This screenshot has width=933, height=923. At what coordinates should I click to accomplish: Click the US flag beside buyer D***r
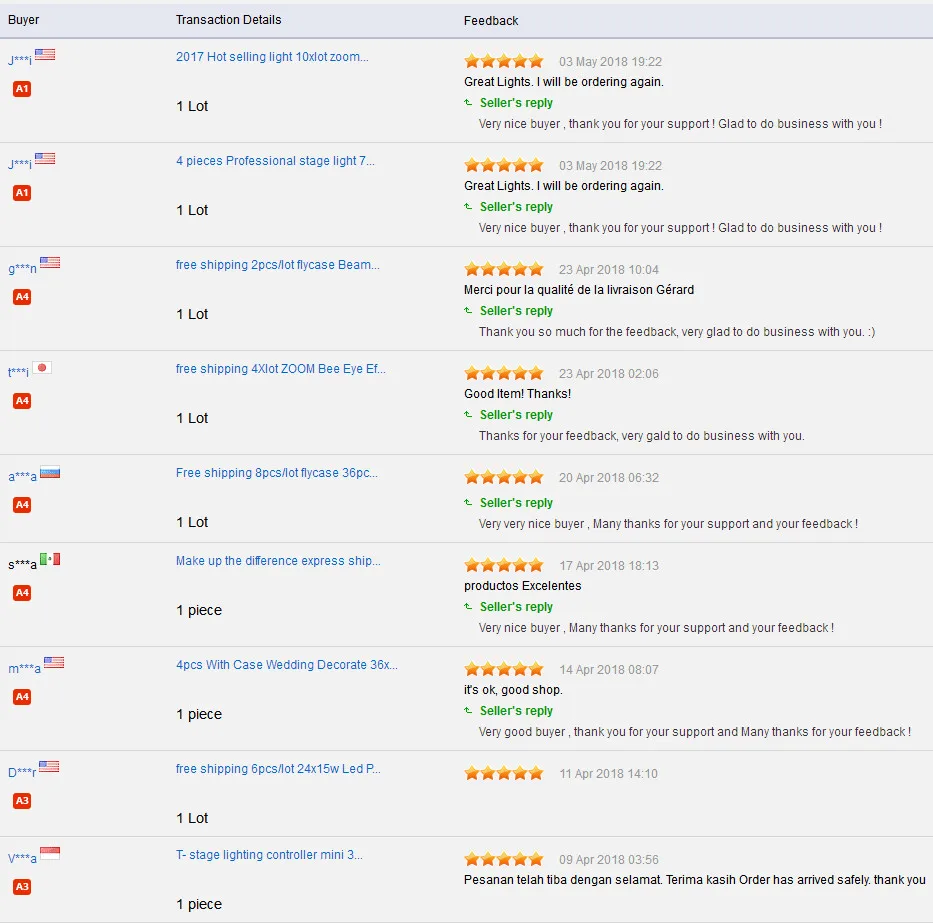pos(49,766)
